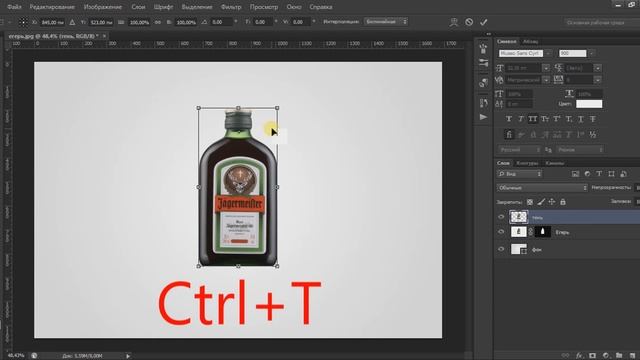Open the Слои menu
The width and height of the screenshot is (640, 360).
tap(138, 7)
